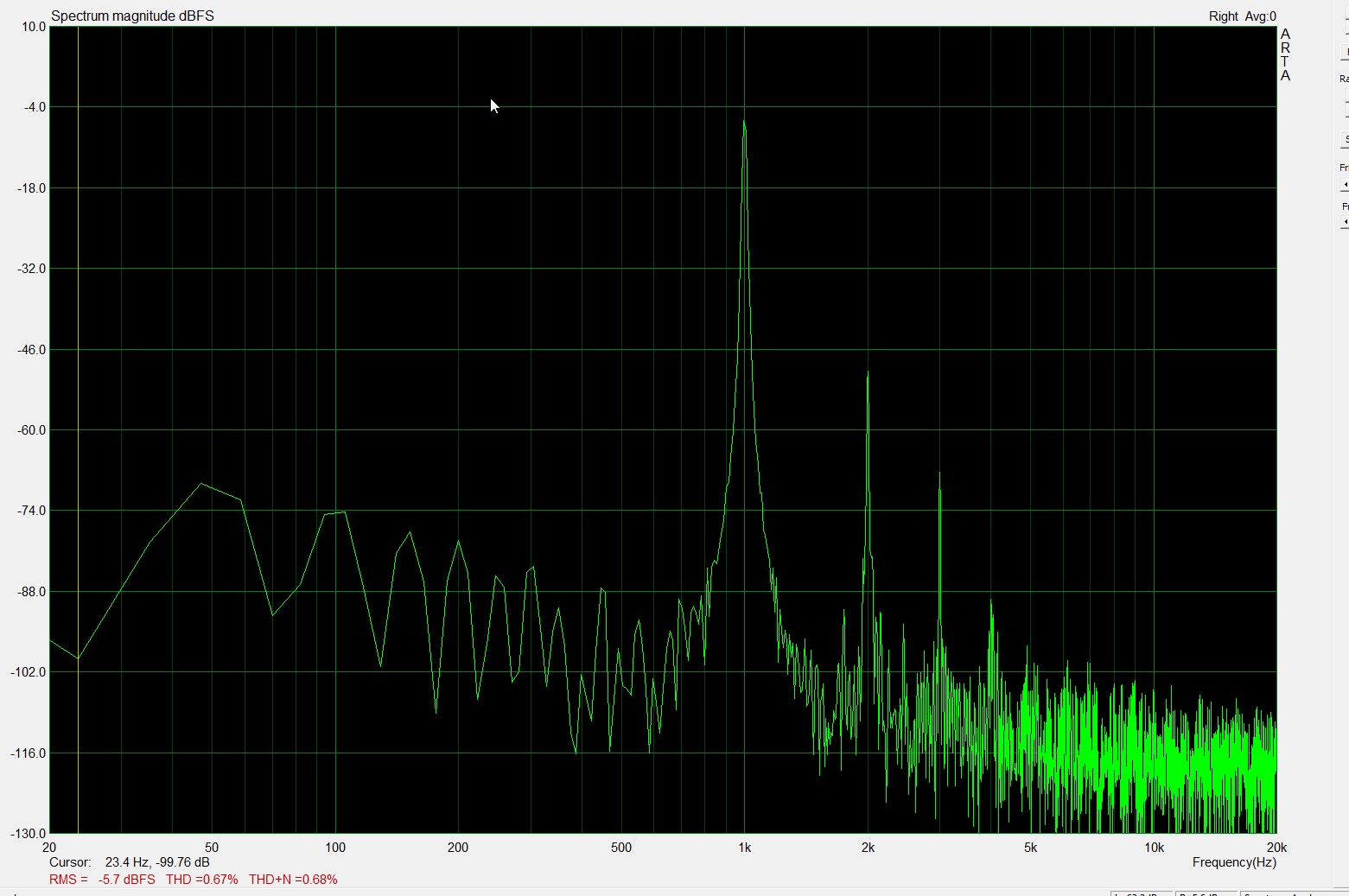Click the 10.0 dB axis label
Screen dimensions: 1349x896
[x=34, y=27]
